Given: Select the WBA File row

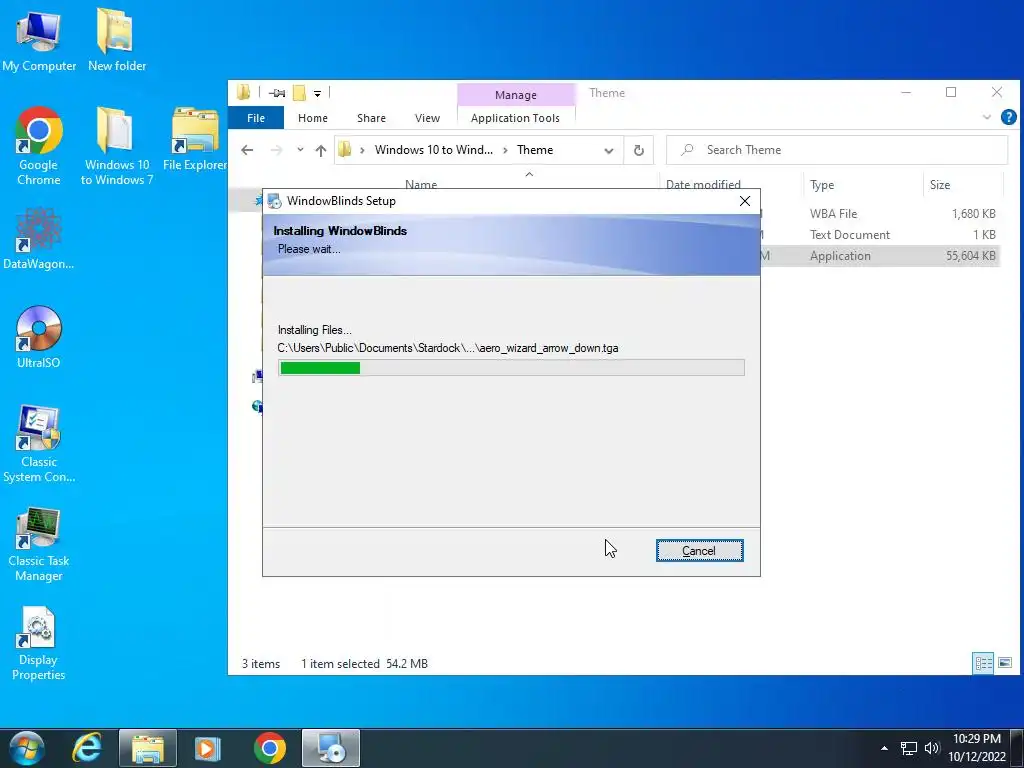Looking at the screenshot, I should point(880,214).
